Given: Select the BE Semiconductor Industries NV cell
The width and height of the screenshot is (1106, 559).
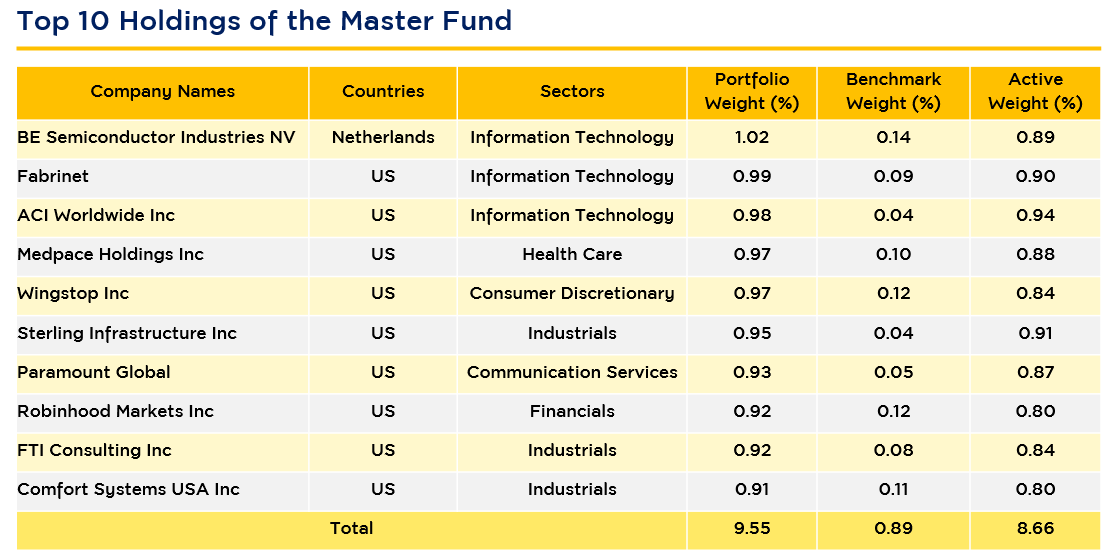Looking at the screenshot, I should [156, 138].
